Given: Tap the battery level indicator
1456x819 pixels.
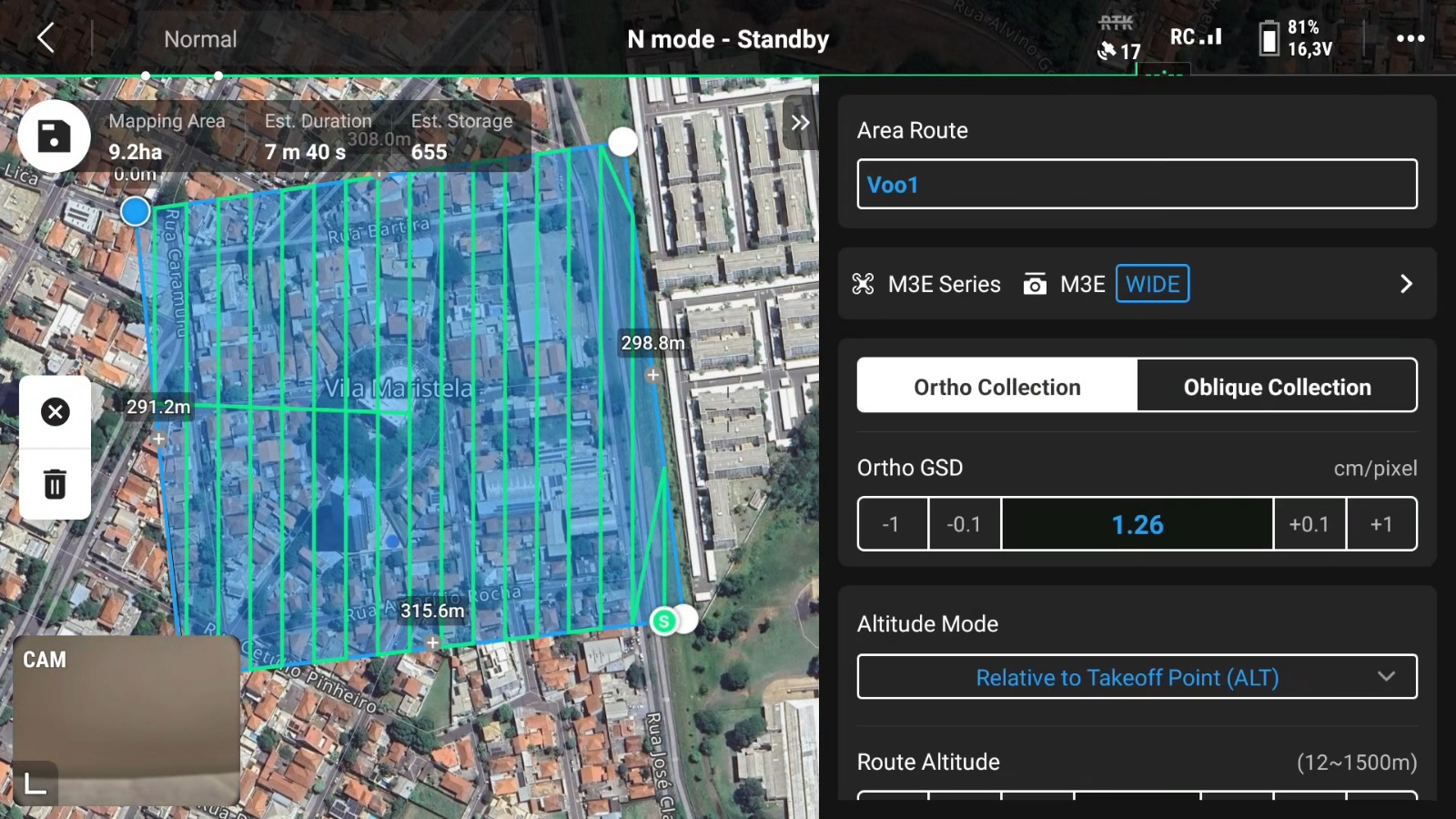Looking at the screenshot, I should click(x=1296, y=38).
